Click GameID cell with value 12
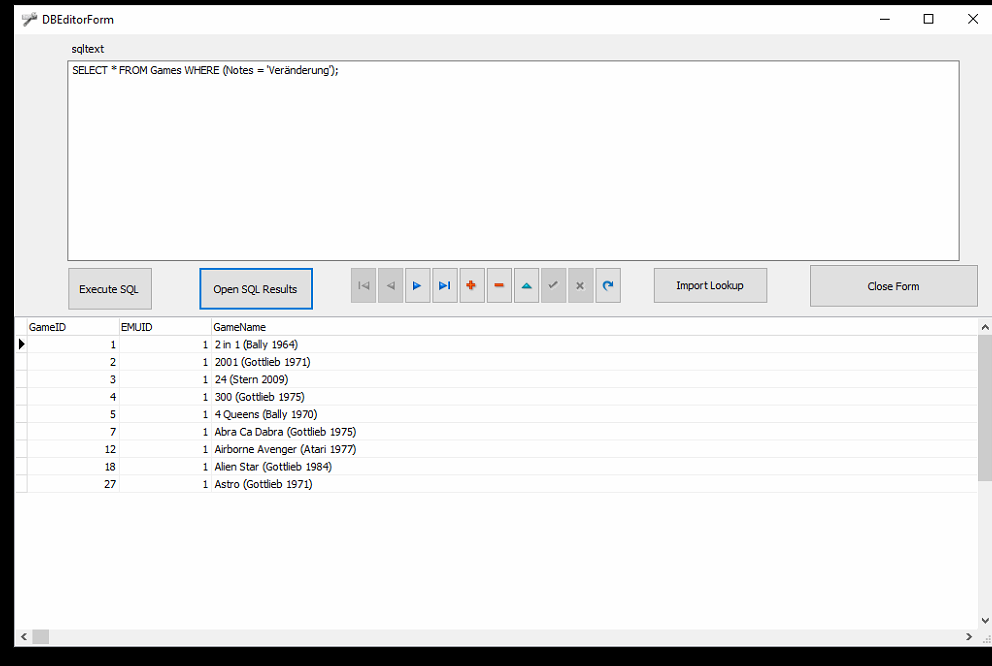Image resolution: width=992 pixels, height=666 pixels. click(73, 449)
